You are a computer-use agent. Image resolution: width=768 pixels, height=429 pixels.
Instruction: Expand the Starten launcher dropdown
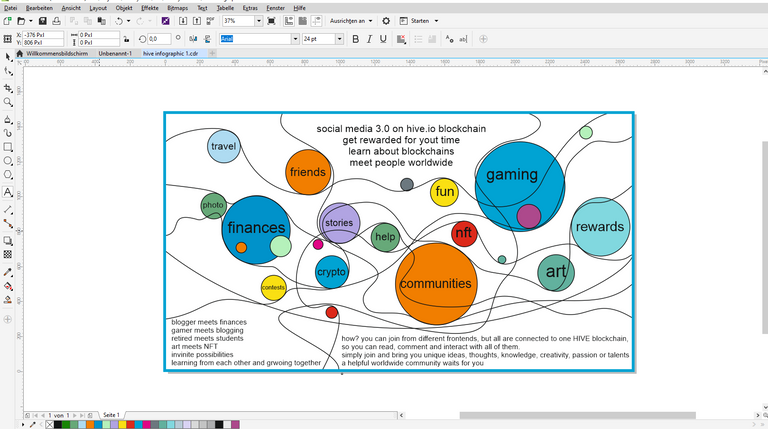click(x=436, y=21)
